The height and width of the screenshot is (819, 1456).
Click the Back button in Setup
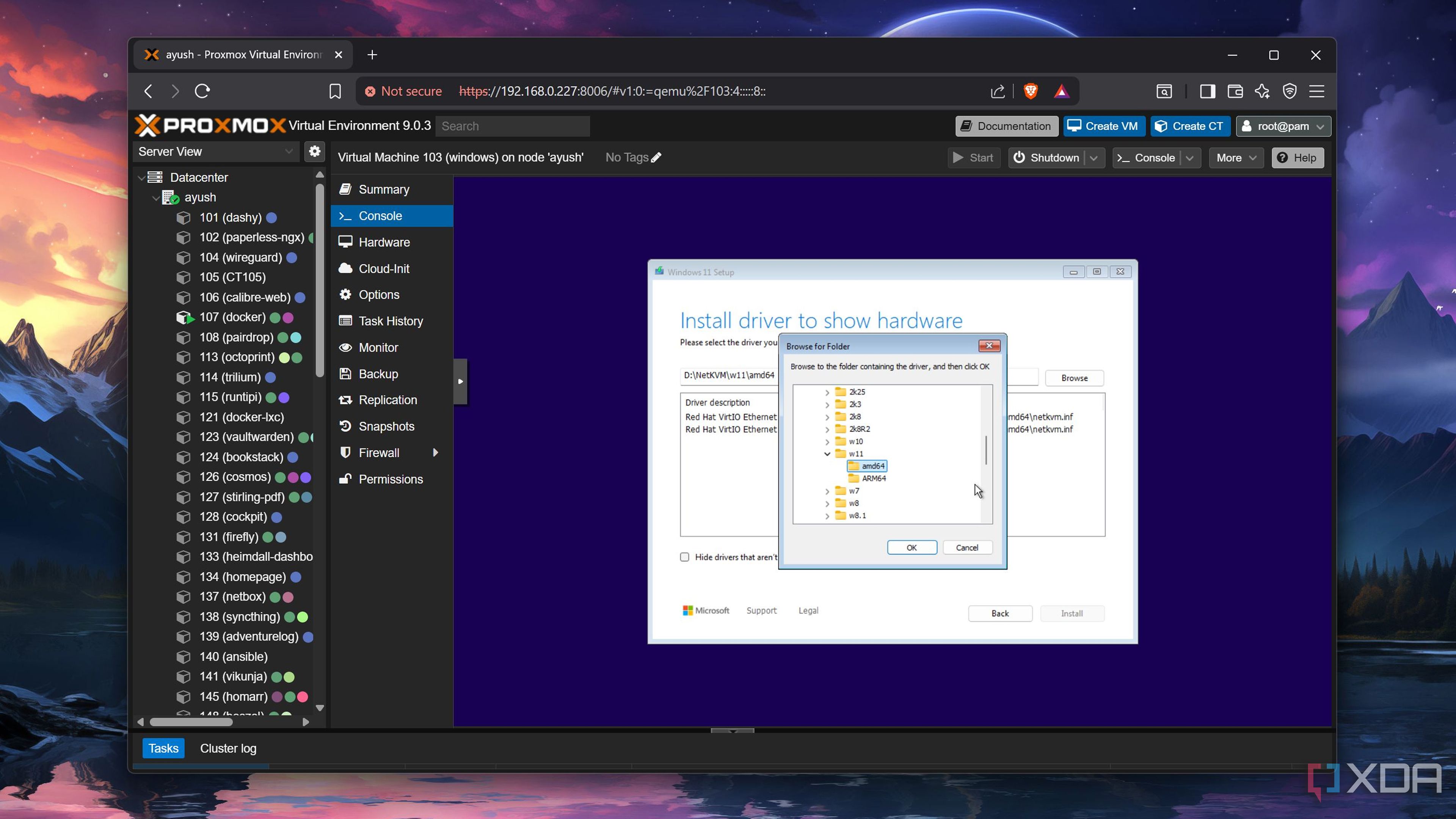tap(1000, 614)
